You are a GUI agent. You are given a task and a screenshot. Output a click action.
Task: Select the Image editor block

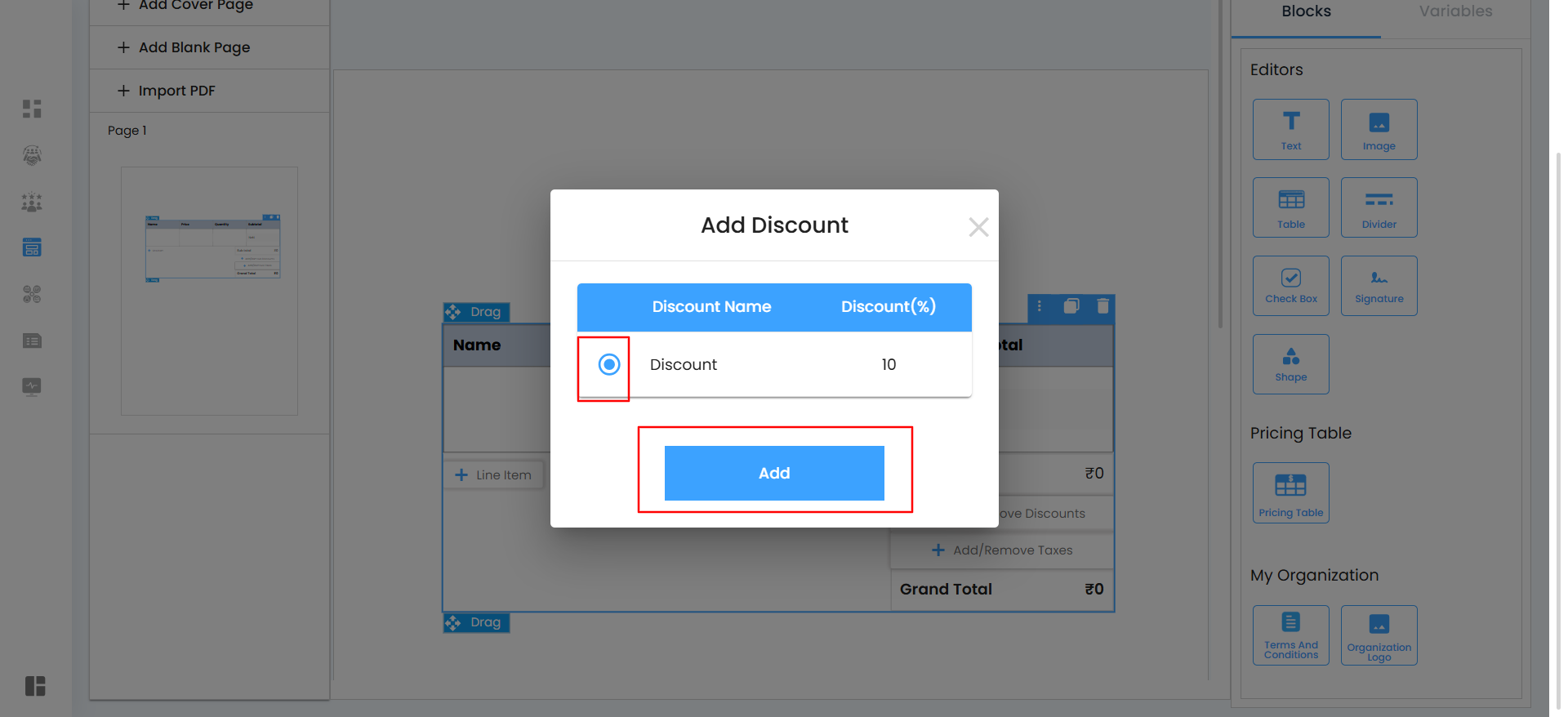pyautogui.click(x=1379, y=129)
